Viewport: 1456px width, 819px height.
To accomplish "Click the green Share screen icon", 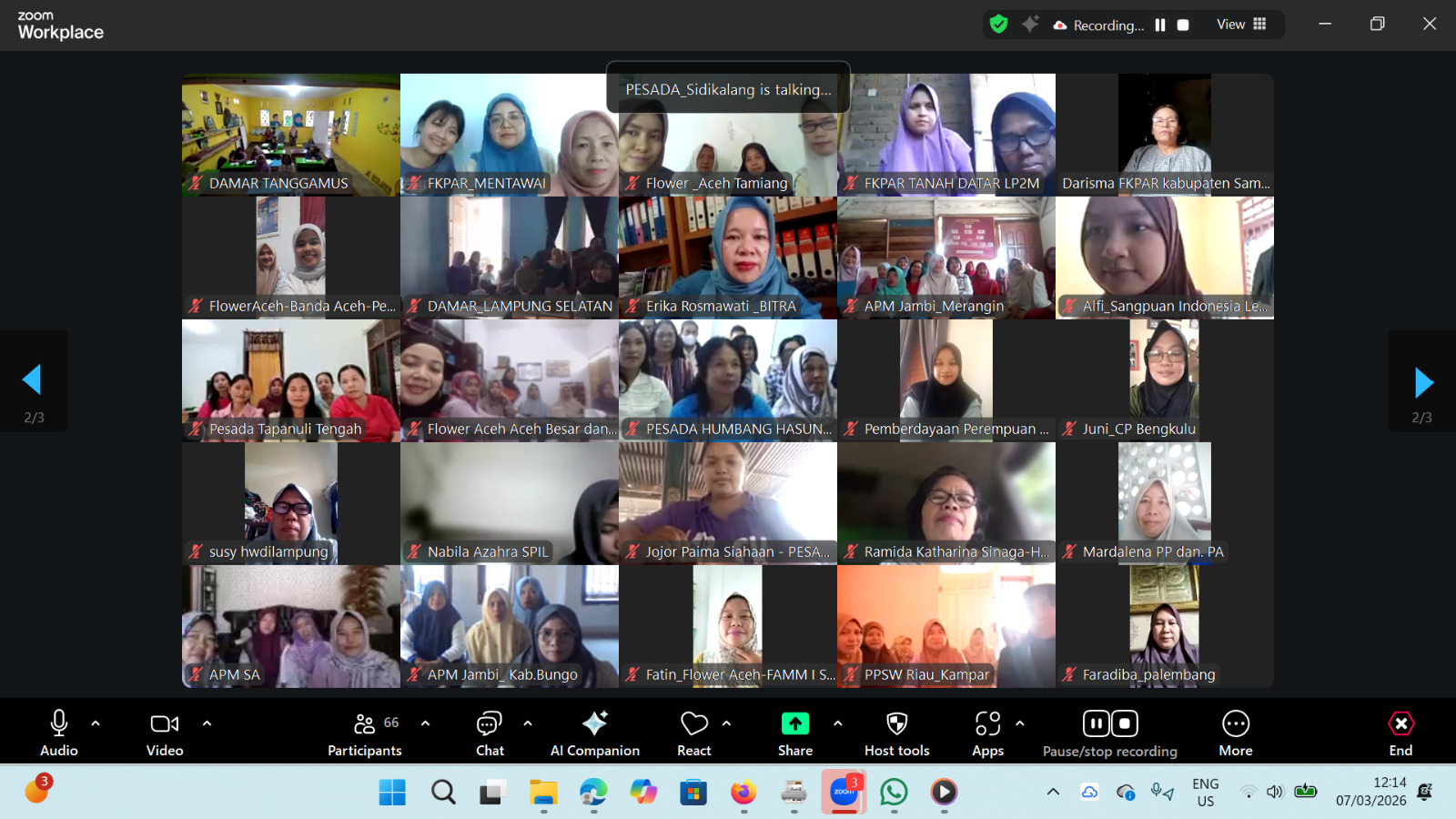I will (794, 723).
